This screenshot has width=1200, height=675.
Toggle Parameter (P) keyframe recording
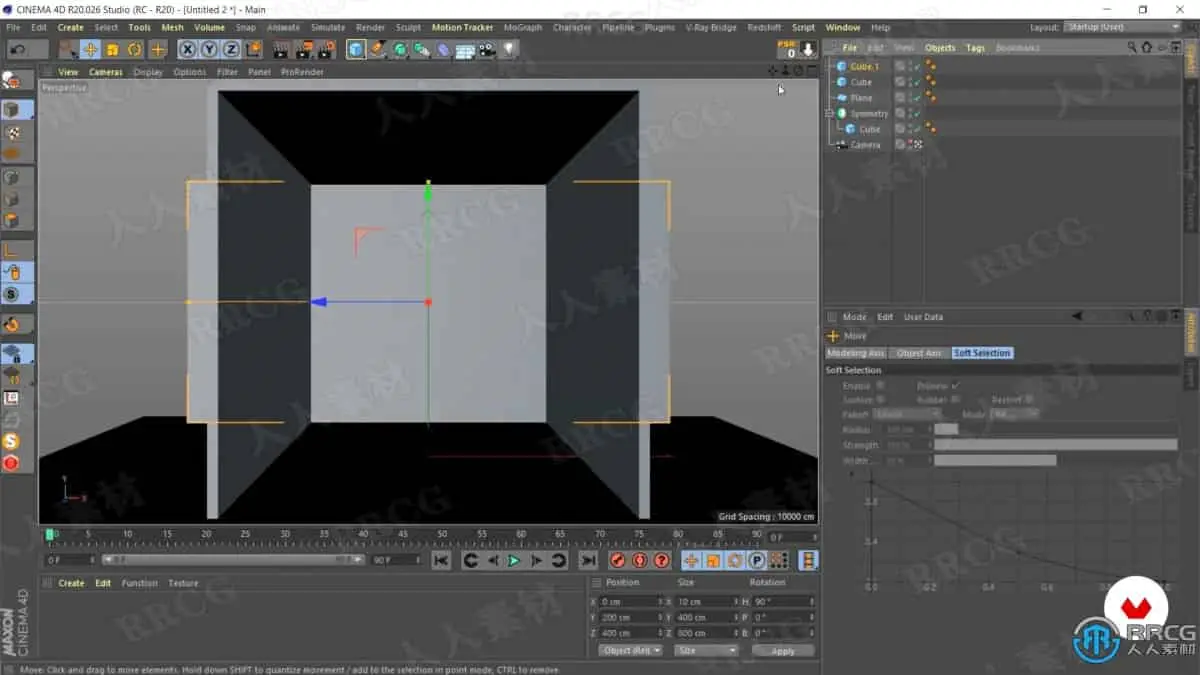pyautogui.click(x=757, y=561)
